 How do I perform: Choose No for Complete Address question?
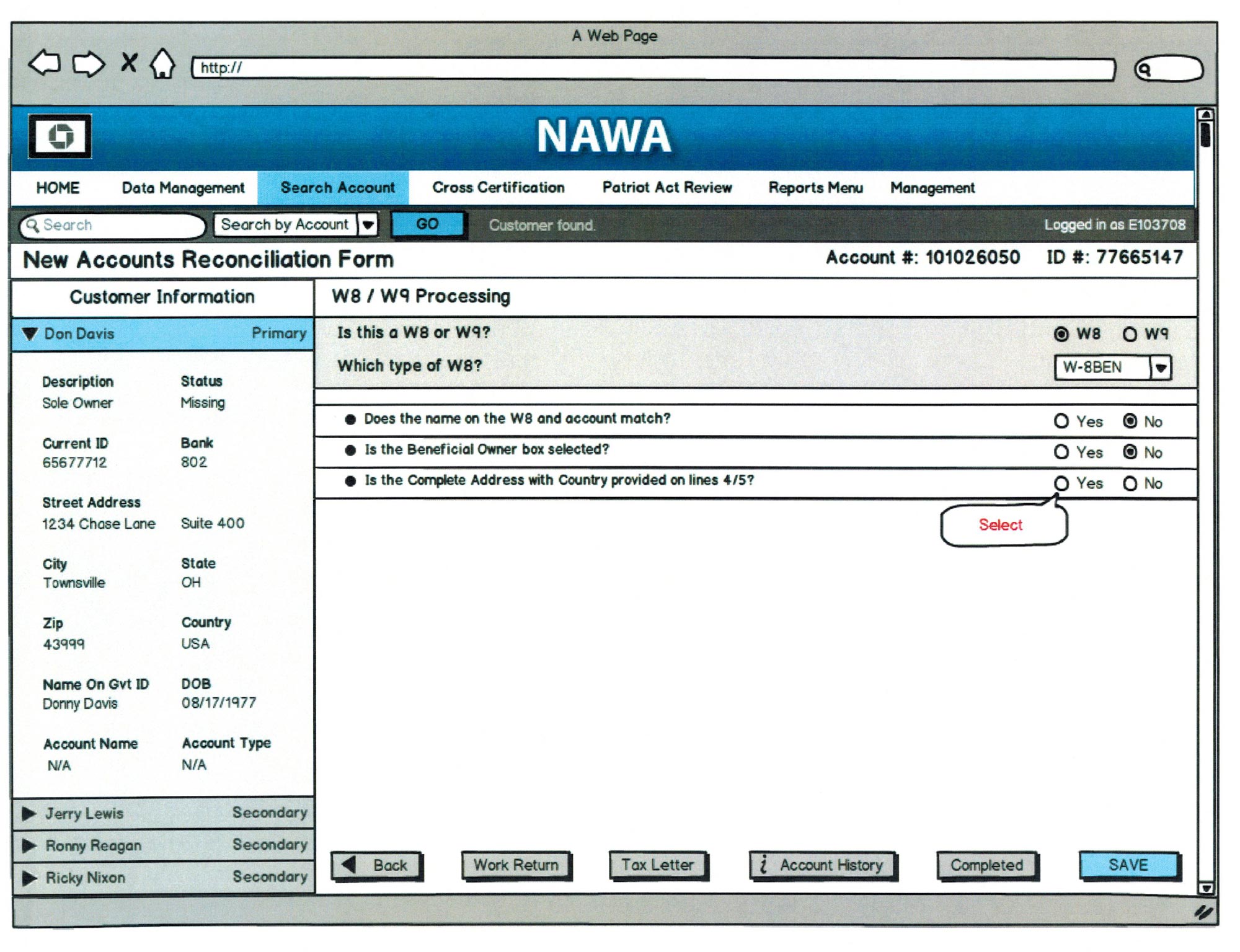click(1130, 483)
